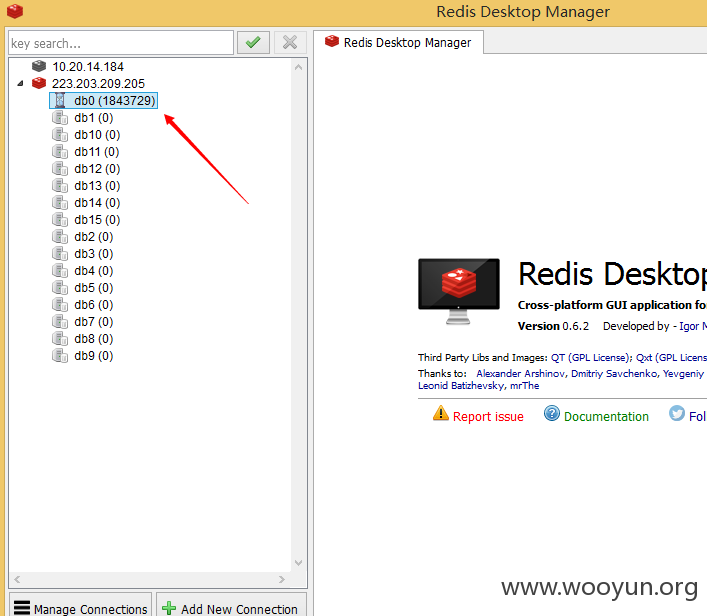Open the mrThe link
707x616 pixels.
tap(524, 386)
